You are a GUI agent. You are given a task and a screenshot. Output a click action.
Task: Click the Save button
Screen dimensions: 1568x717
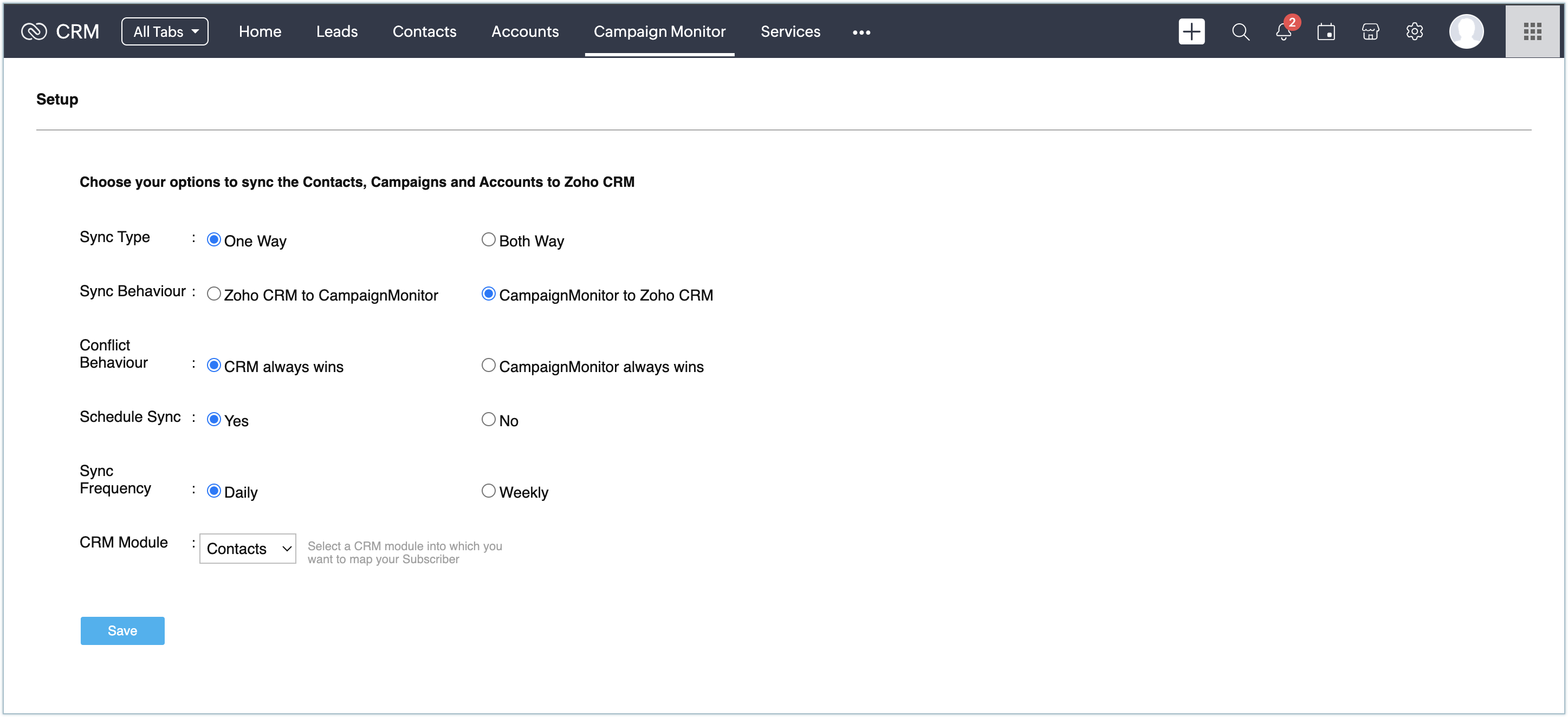pos(122,631)
